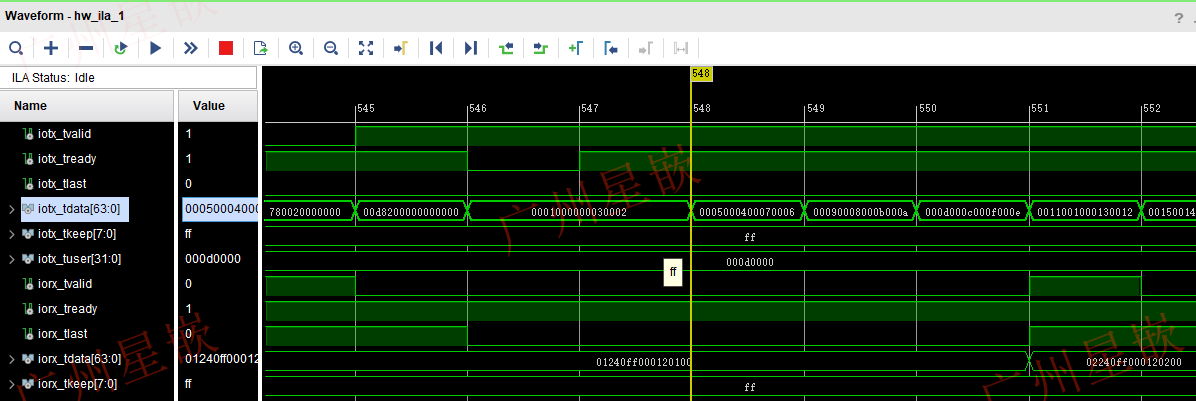Toggle auto re-trigger icon

[121, 48]
